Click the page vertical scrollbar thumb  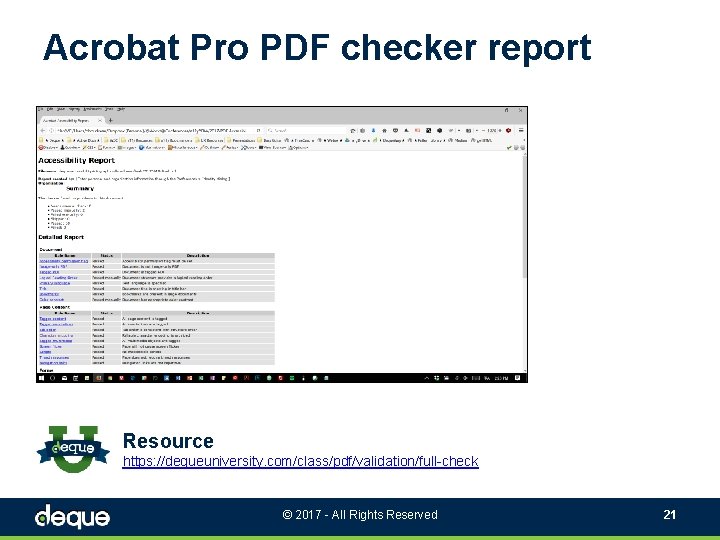pos(524,216)
